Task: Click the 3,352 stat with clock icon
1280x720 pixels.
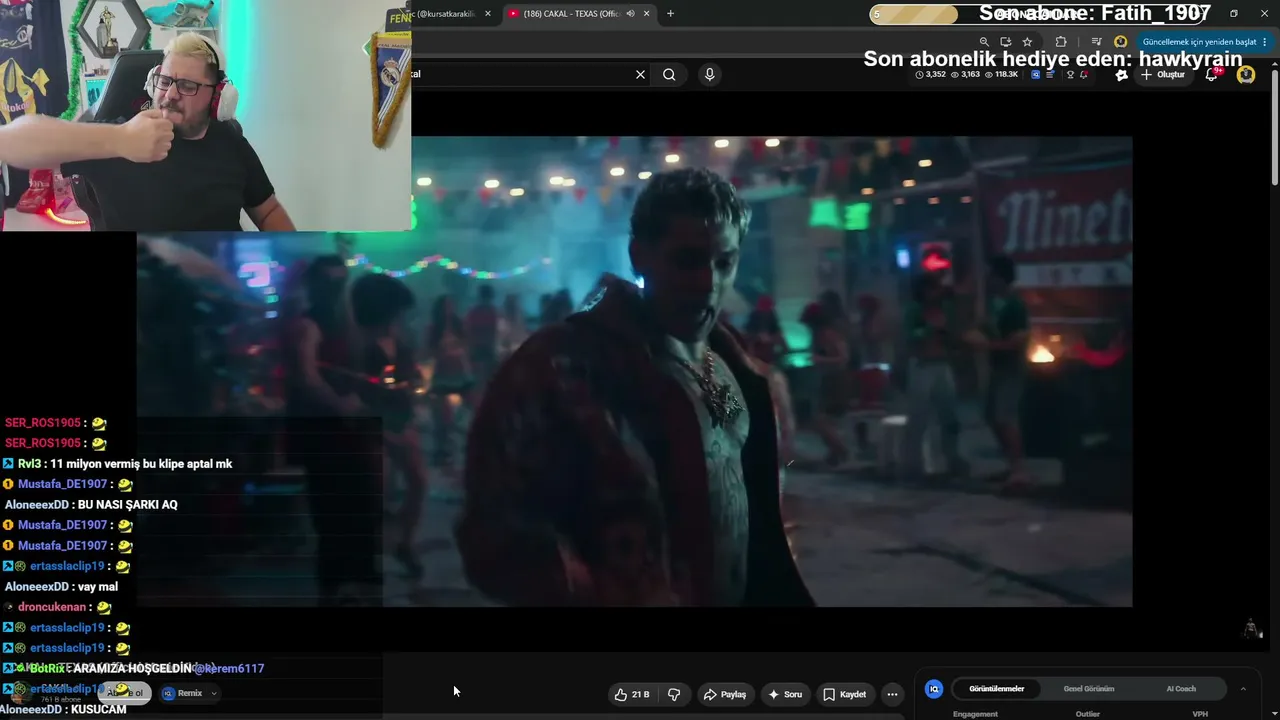Action: [x=930, y=75]
